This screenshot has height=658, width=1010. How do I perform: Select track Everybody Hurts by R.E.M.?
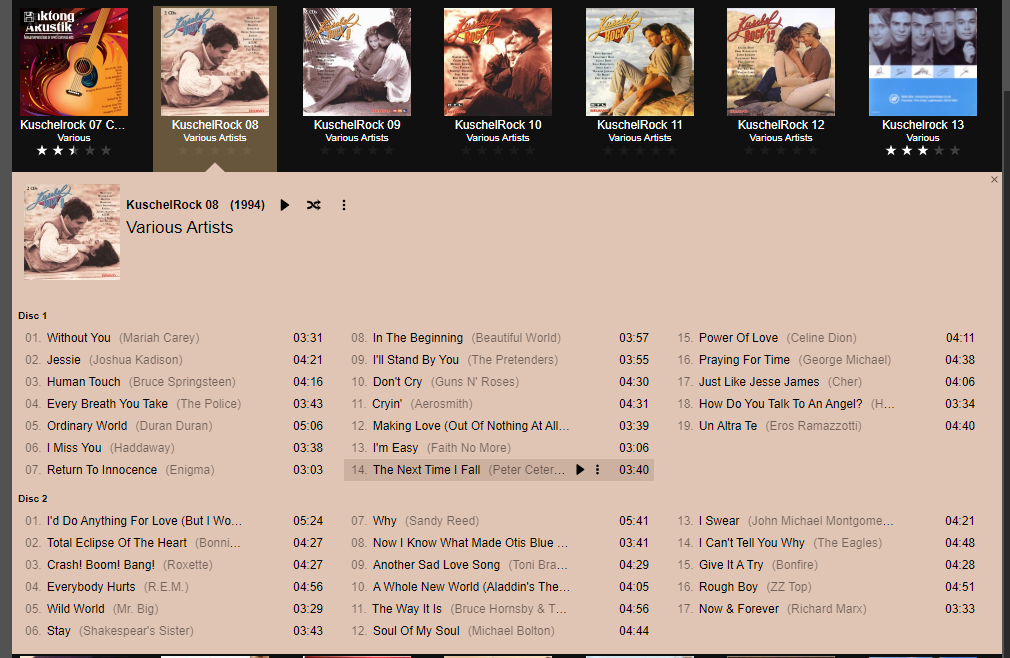pos(173,587)
